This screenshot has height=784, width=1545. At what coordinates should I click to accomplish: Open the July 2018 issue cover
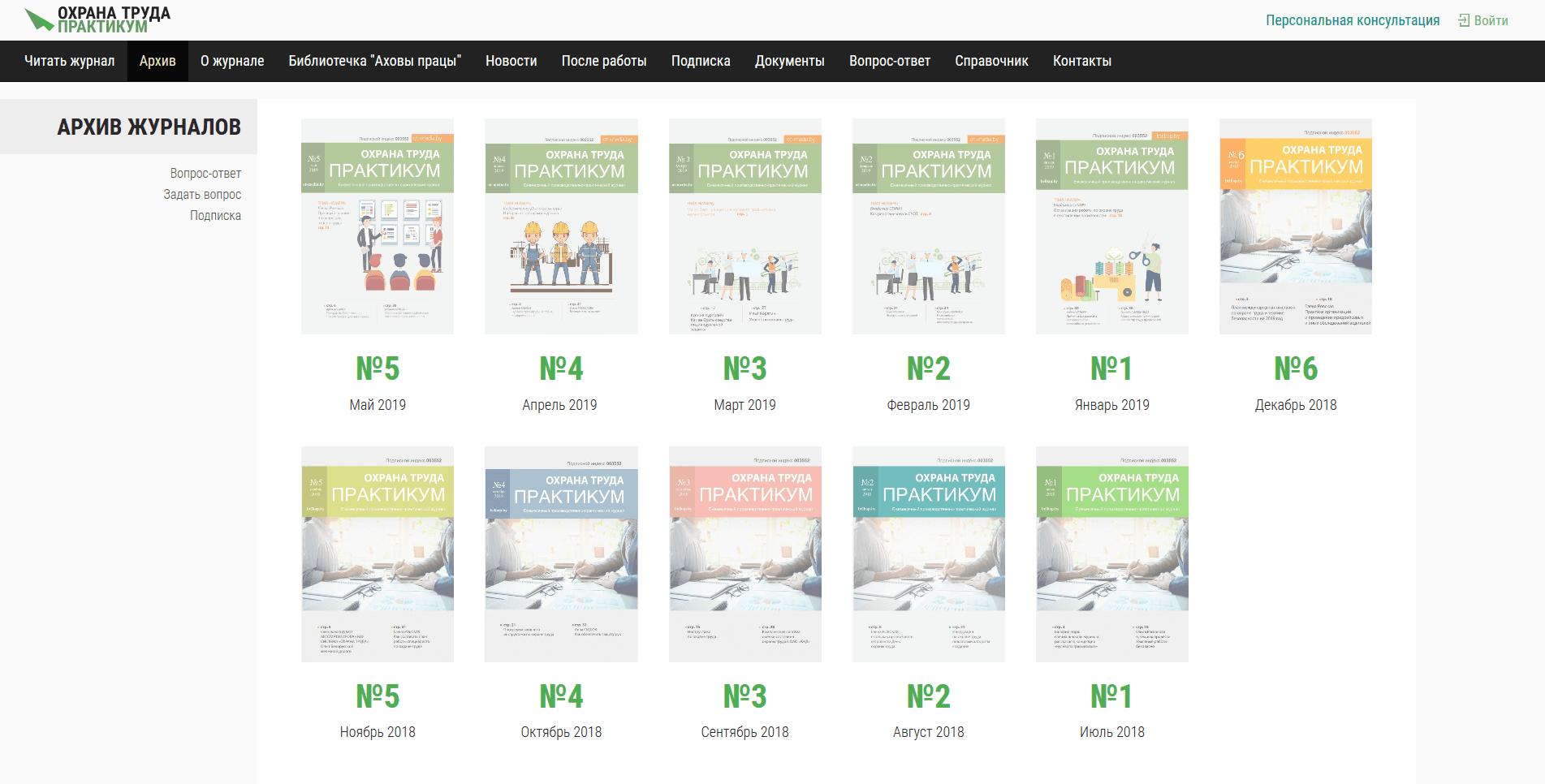point(1112,554)
